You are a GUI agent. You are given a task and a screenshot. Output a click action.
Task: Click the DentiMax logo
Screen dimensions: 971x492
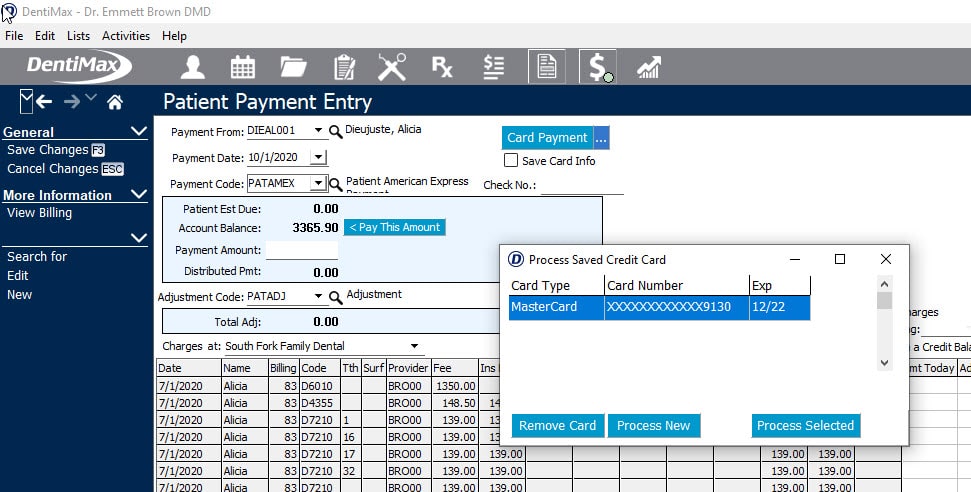79,66
